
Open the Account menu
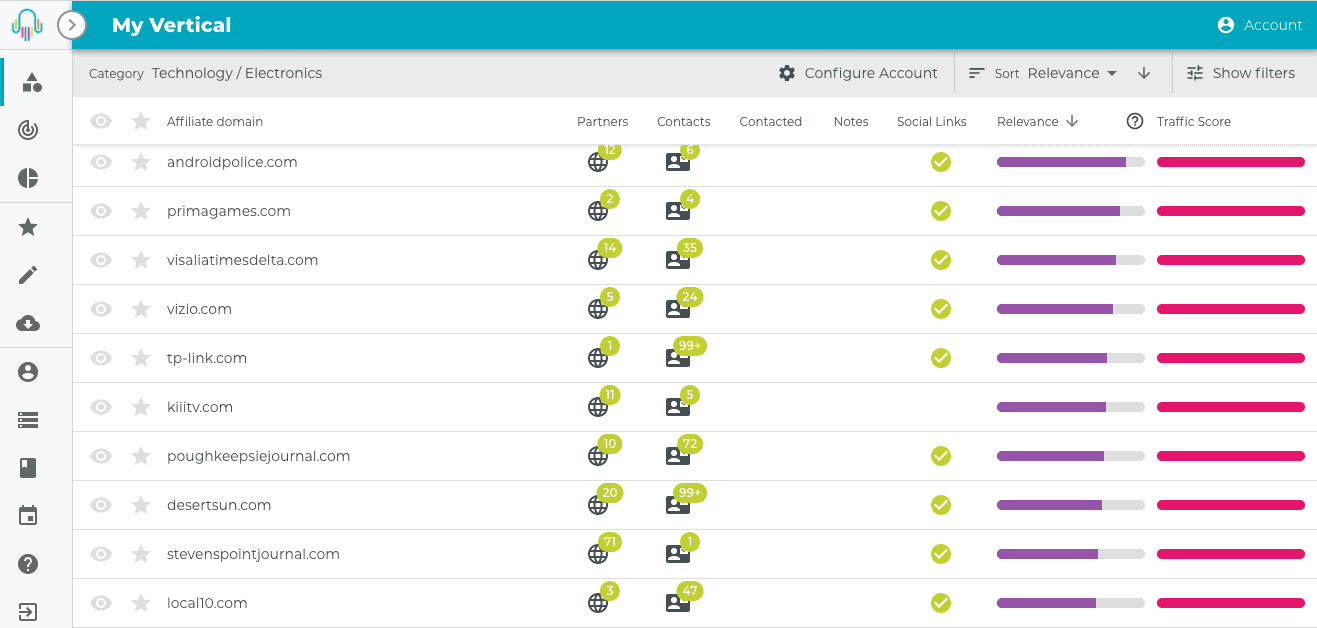tap(1260, 25)
